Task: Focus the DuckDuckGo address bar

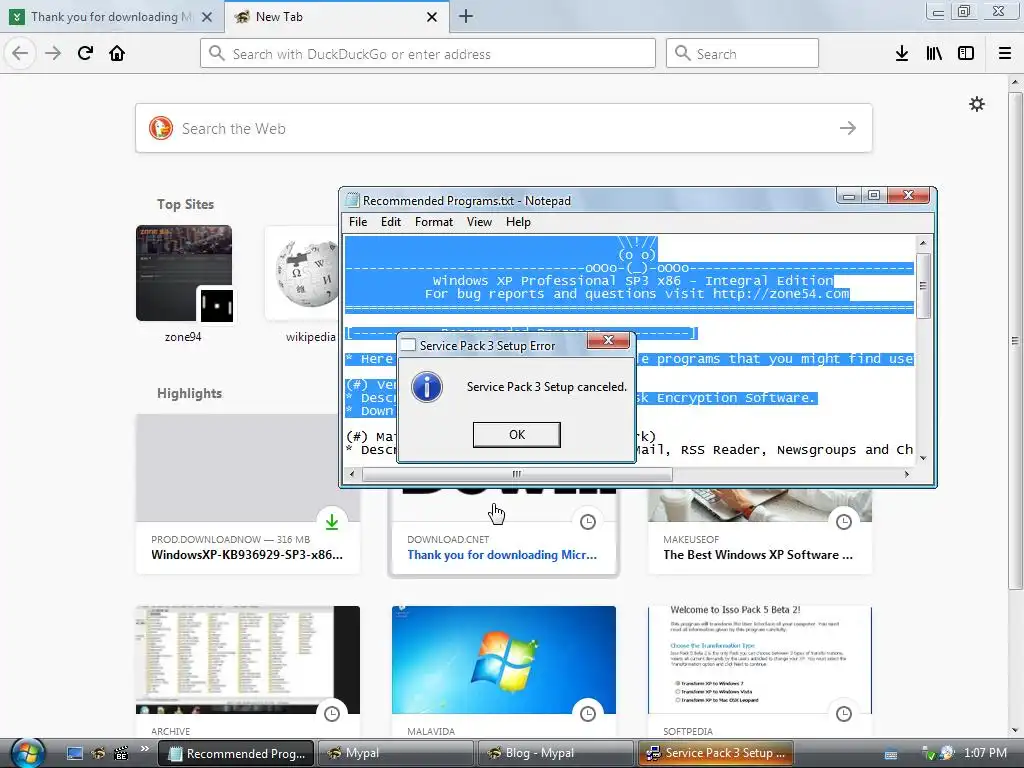Action: click(x=428, y=54)
